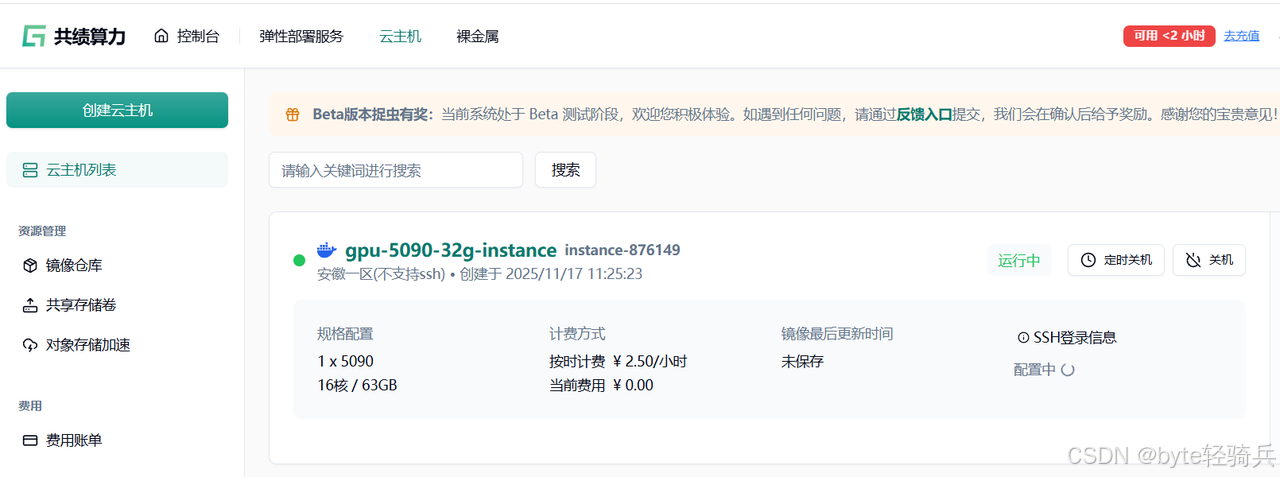Click the cube icon beside 镜像仓库

click(x=30, y=265)
